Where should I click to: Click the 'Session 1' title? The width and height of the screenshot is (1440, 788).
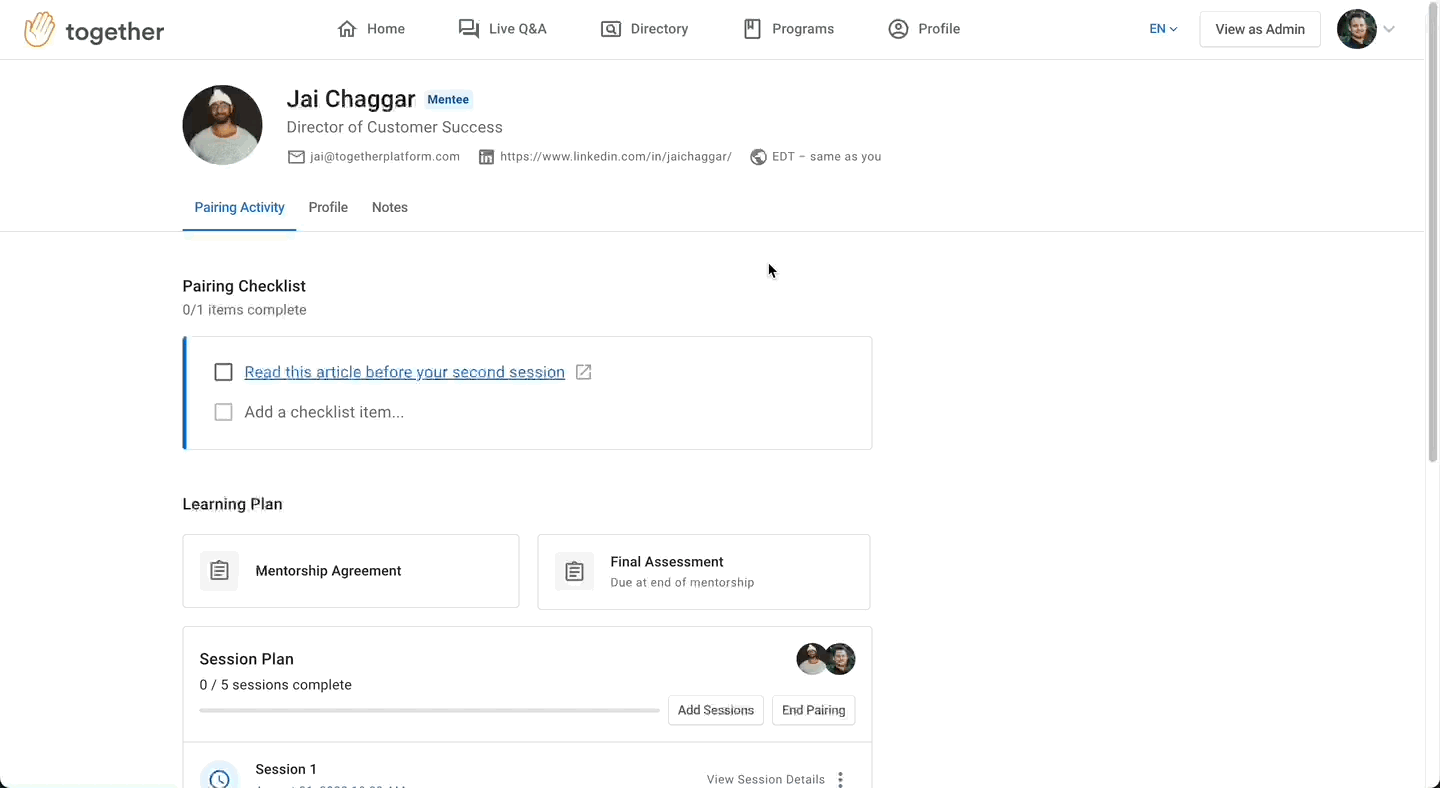(x=286, y=769)
